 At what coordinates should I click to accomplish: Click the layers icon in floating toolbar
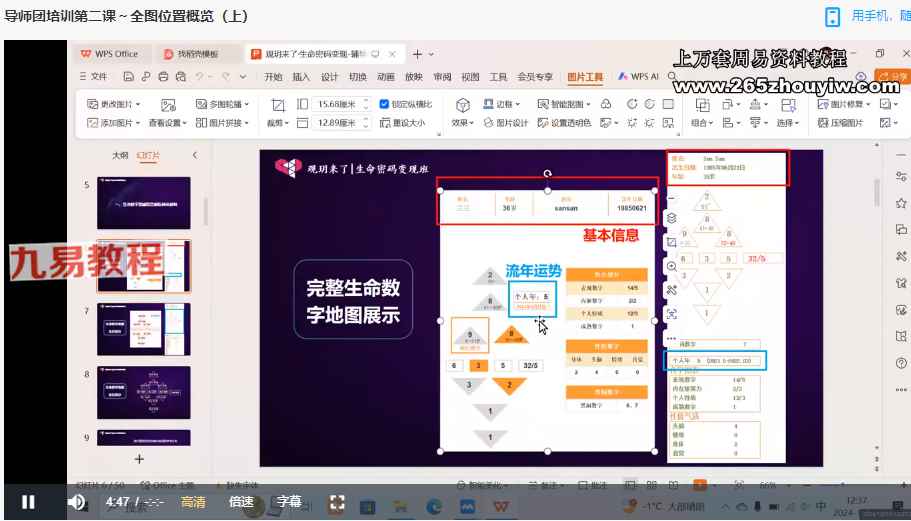[x=672, y=217]
